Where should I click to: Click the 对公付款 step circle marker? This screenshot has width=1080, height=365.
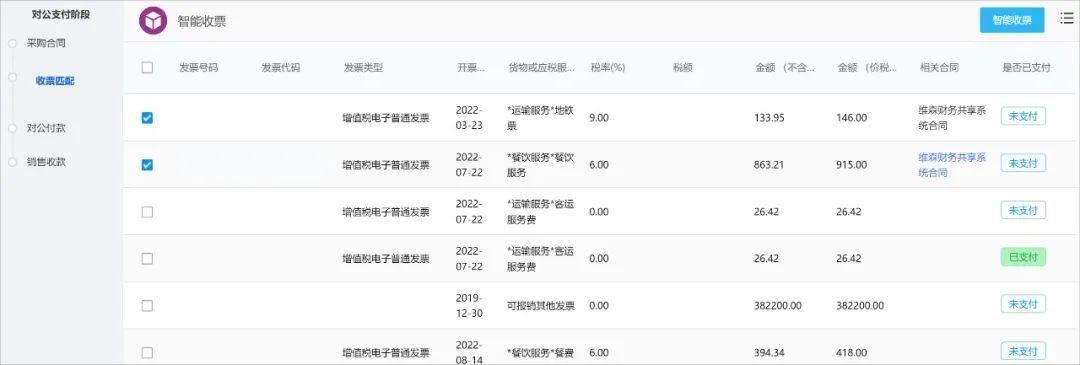point(12,128)
